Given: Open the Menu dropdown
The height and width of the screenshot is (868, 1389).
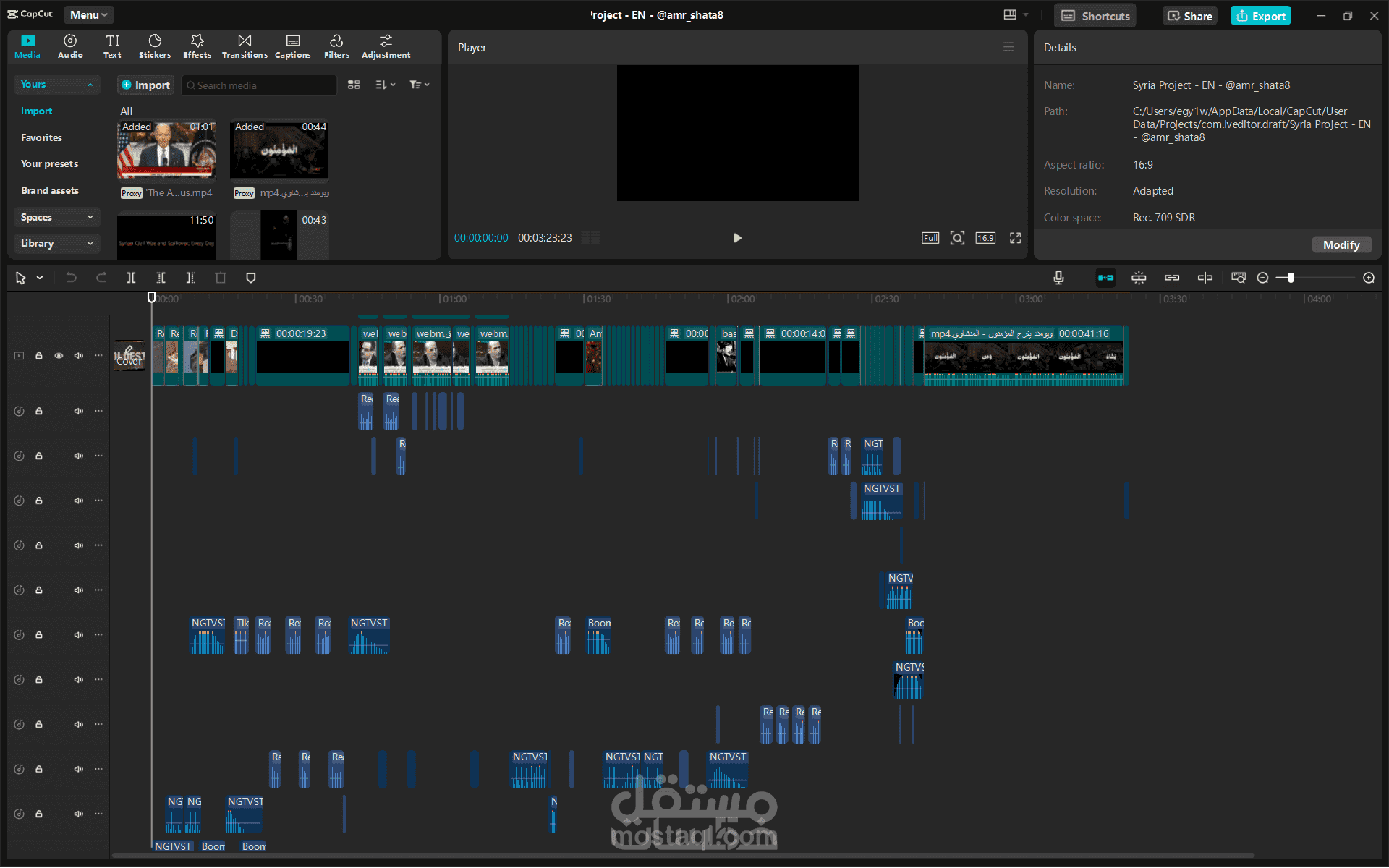Looking at the screenshot, I should (88, 15).
